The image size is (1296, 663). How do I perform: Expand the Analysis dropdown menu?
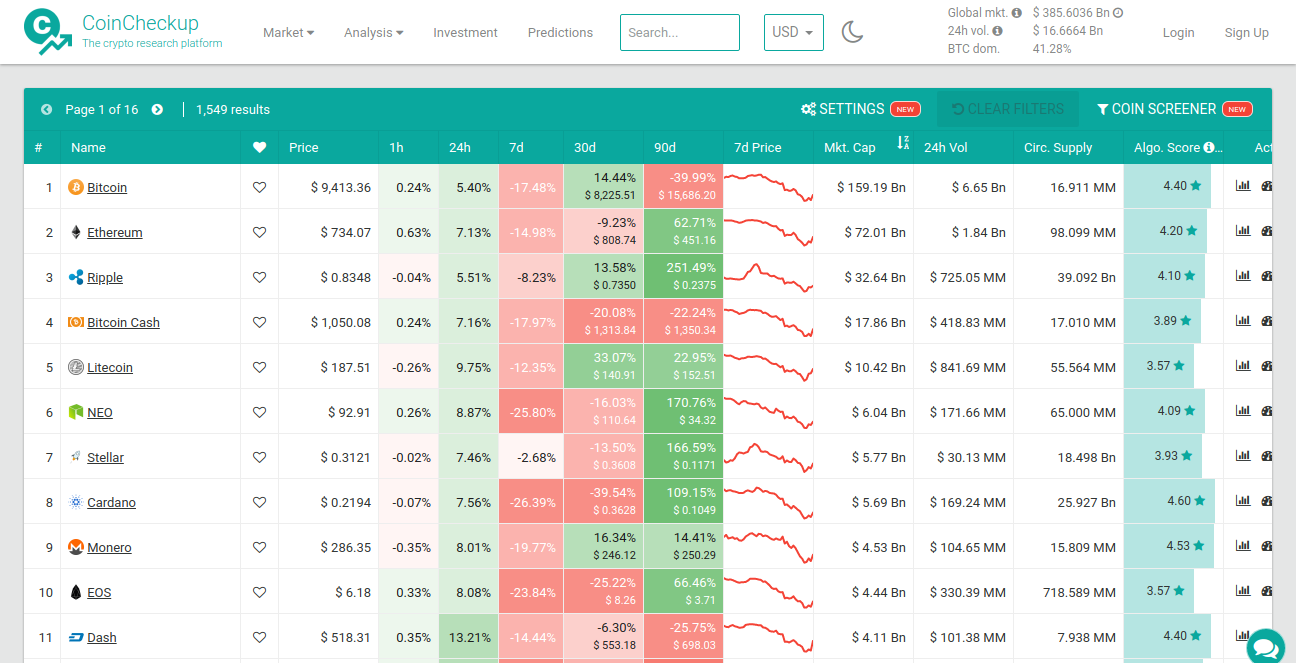(x=373, y=32)
